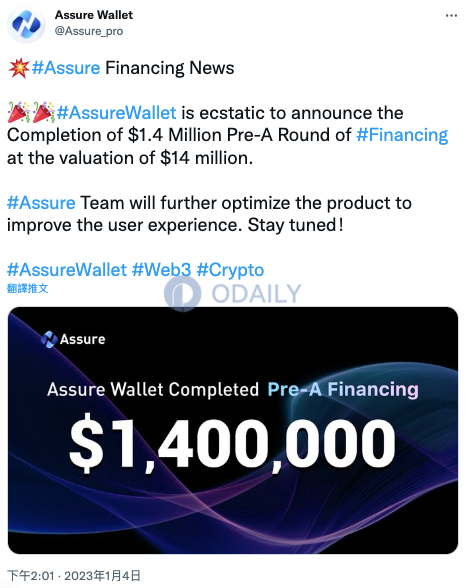Click the 2023年1月4日 tweet date
This screenshot has height=588, width=466.
click(102, 575)
